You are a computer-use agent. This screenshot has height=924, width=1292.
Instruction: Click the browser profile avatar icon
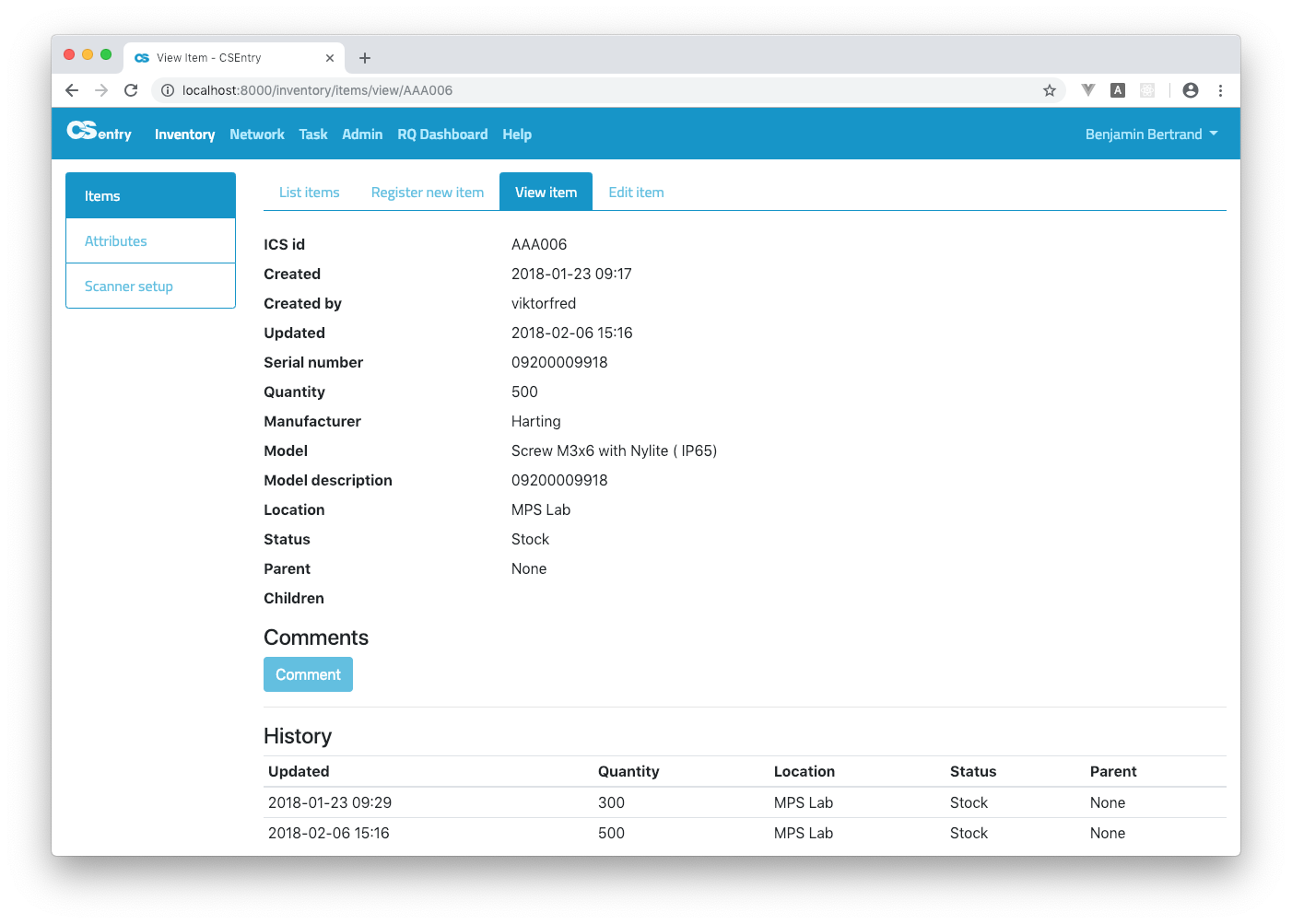(x=1190, y=90)
